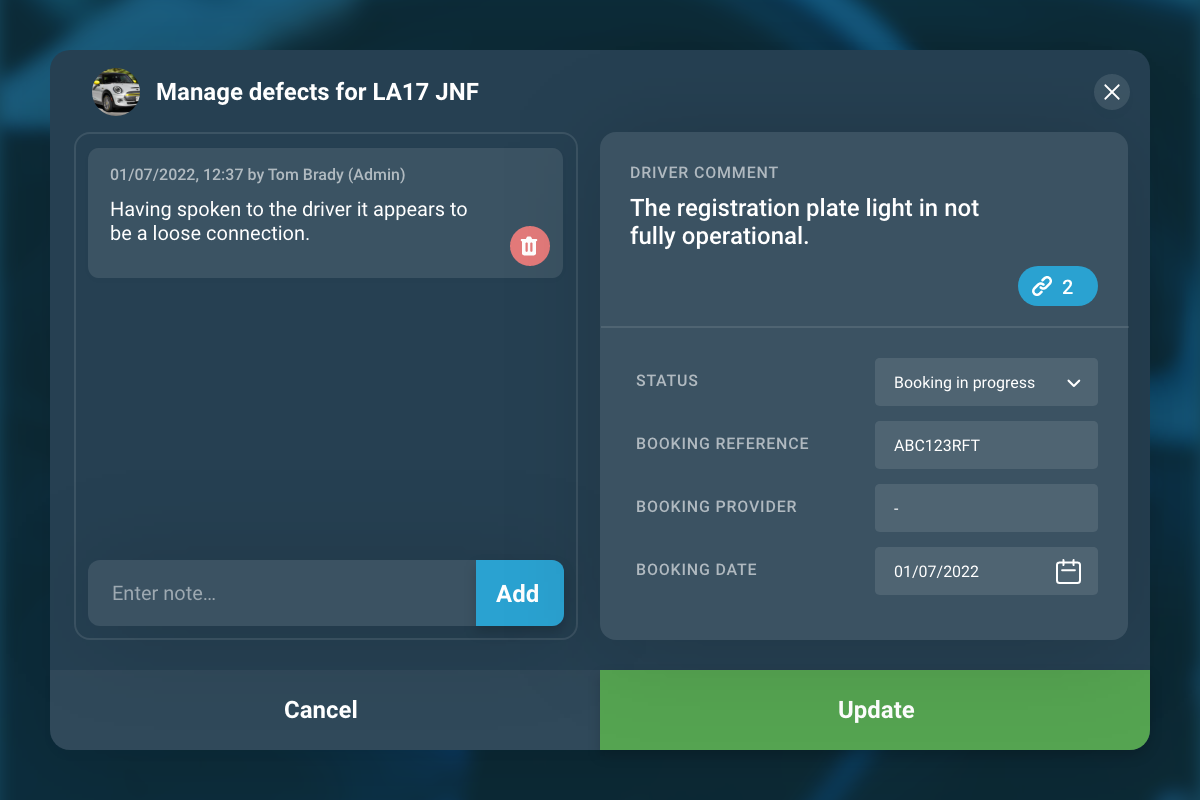Focus the Booking Reference field ABC123RFT

[x=985, y=445]
